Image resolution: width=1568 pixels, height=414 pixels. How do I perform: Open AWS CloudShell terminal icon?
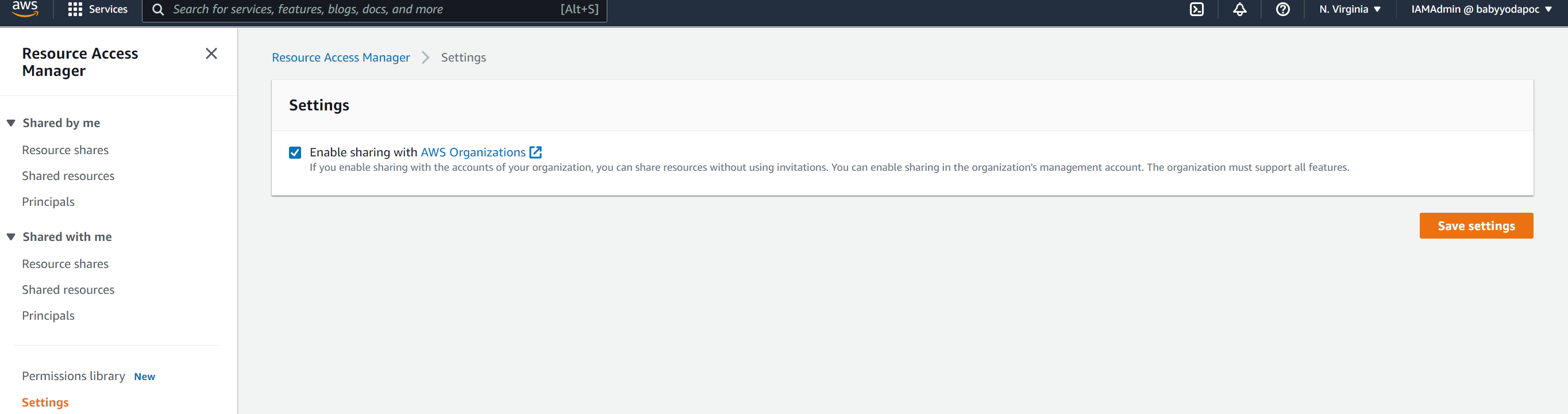(x=1196, y=9)
